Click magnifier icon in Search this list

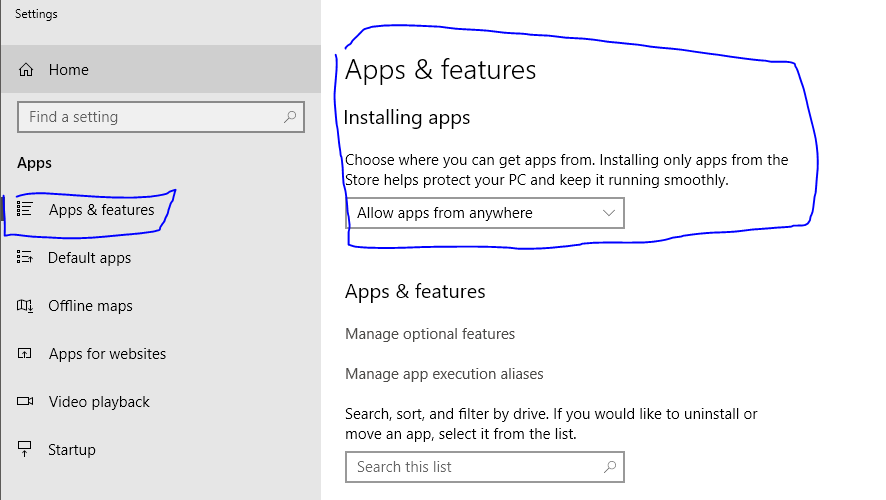point(609,467)
